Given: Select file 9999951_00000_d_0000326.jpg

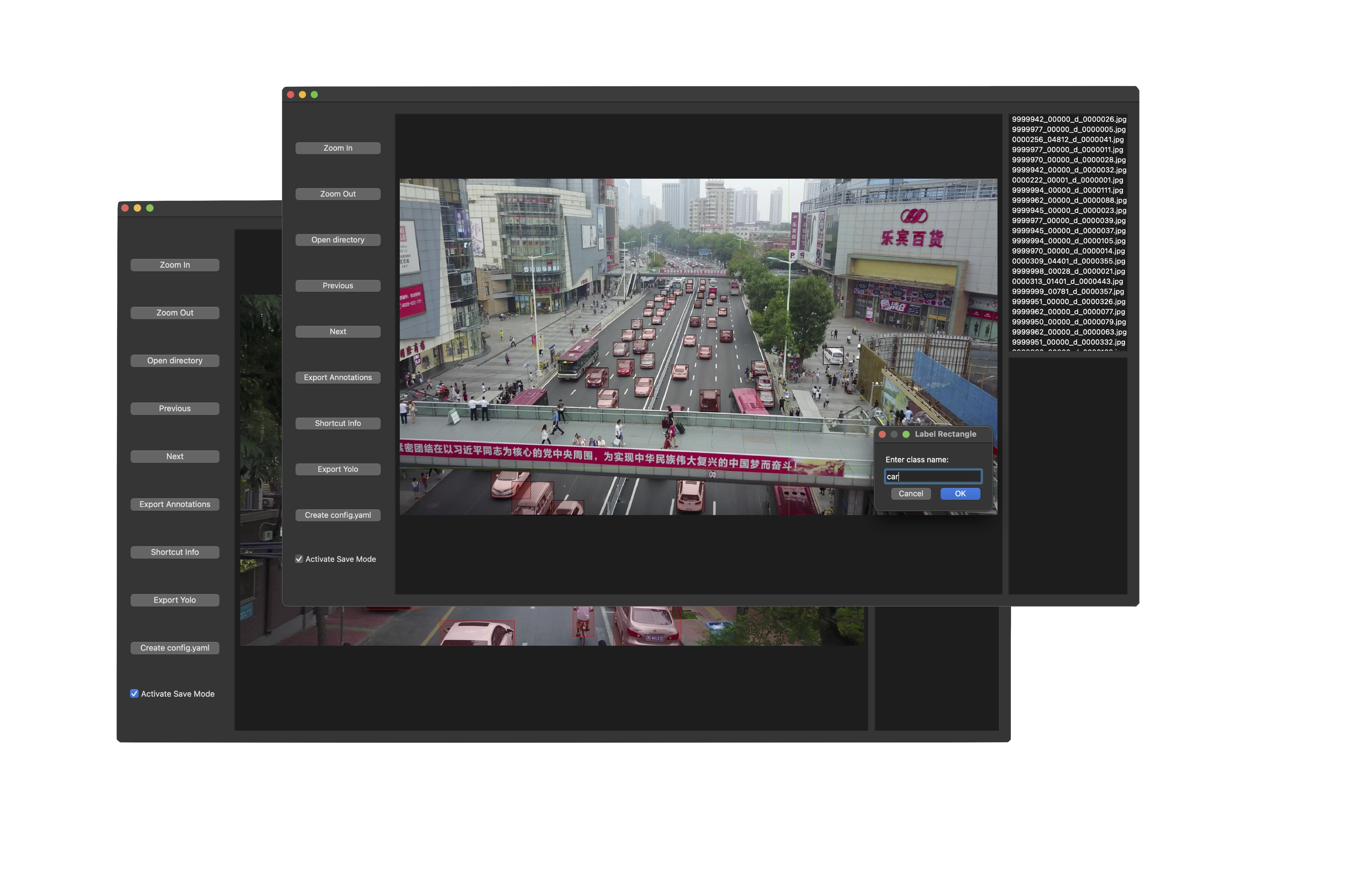Looking at the screenshot, I should [x=1068, y=302].
